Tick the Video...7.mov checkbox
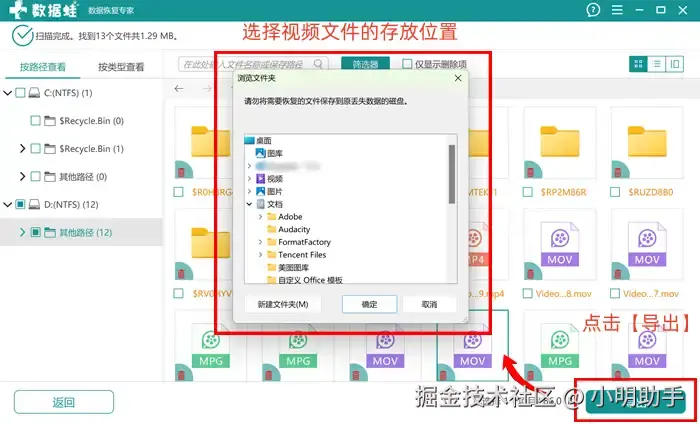The width and height of the screenshot is (700, 425). [615, 294]
